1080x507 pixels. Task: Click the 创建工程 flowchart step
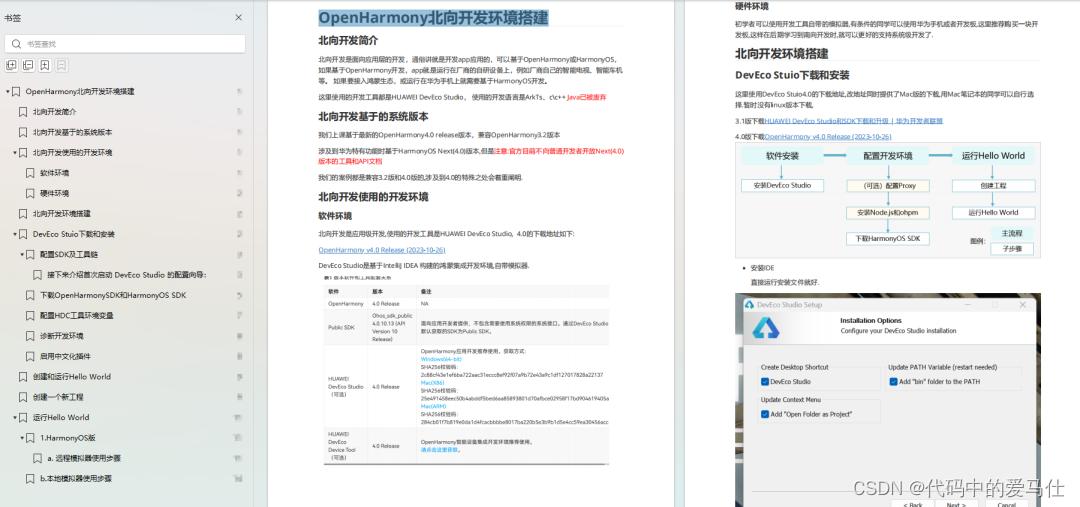pos(993,185)
